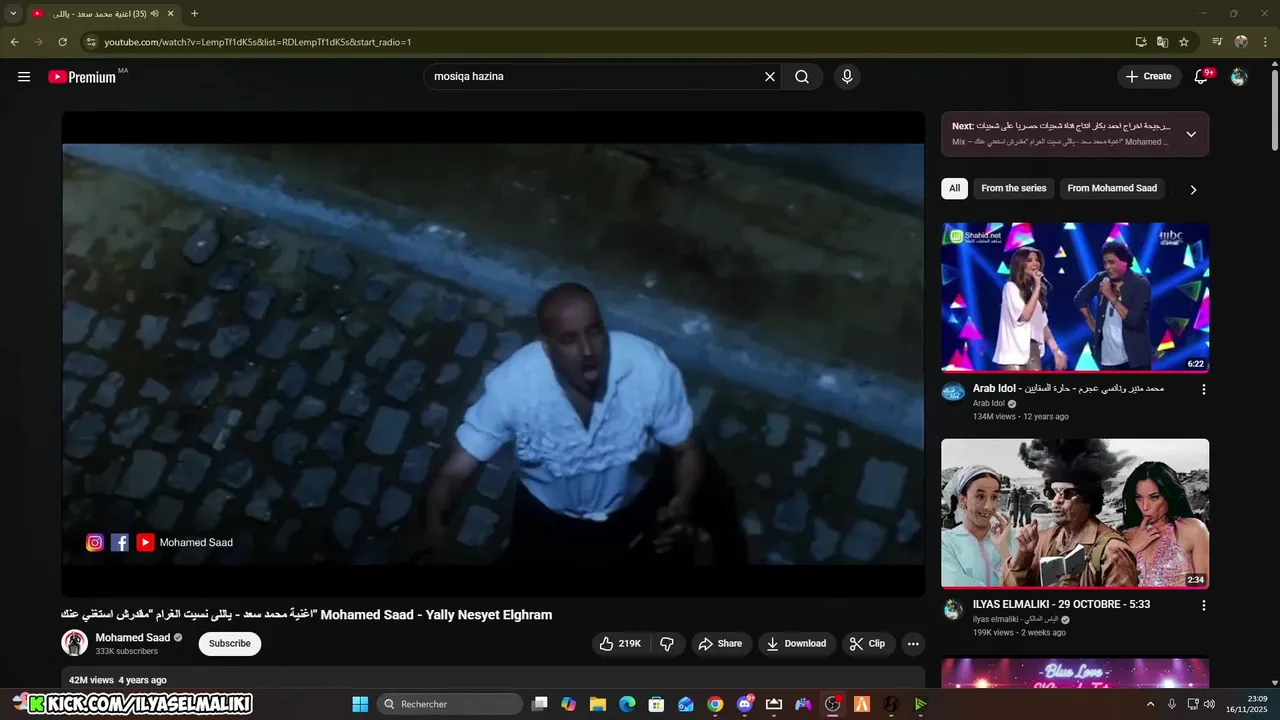Reload the page in browser
This screenshot has width=1280, height=720.
[x=62, y=42]
